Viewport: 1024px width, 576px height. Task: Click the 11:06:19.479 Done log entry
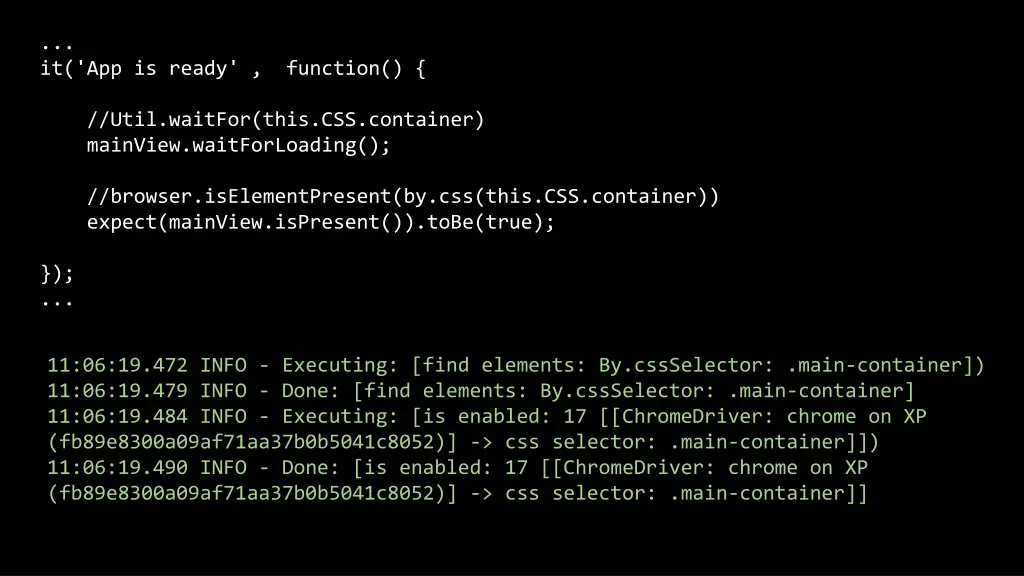pyautogui.click(x=481, y=391)
